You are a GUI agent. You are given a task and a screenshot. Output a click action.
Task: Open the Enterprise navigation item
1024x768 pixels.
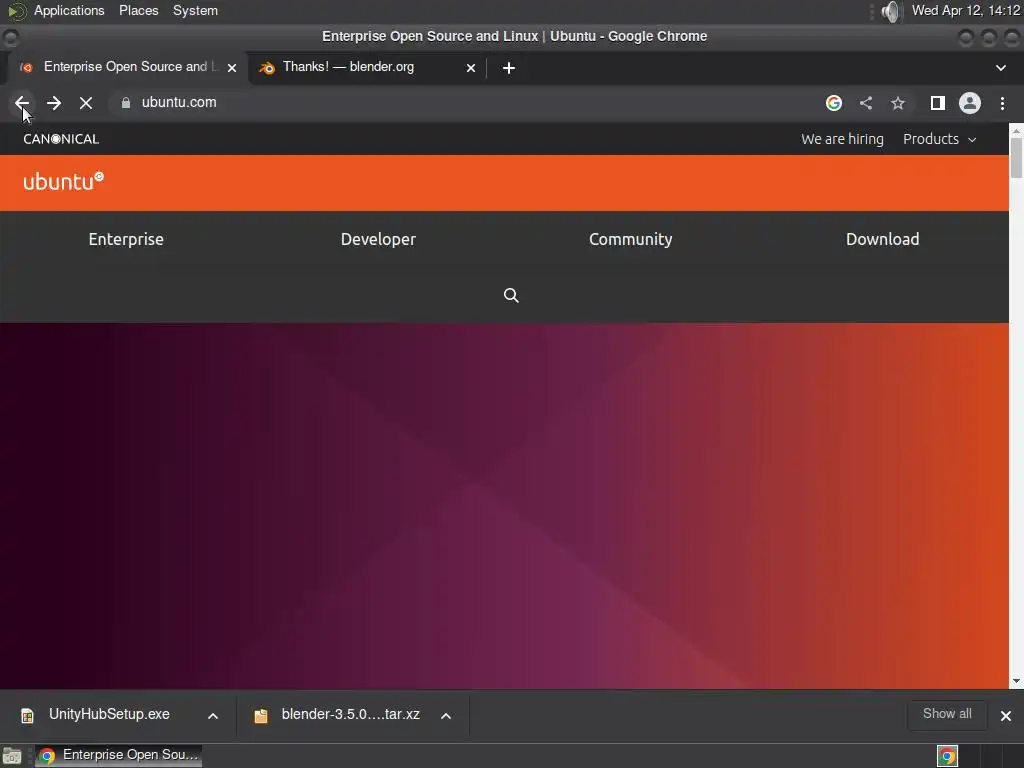coord(126,239)
